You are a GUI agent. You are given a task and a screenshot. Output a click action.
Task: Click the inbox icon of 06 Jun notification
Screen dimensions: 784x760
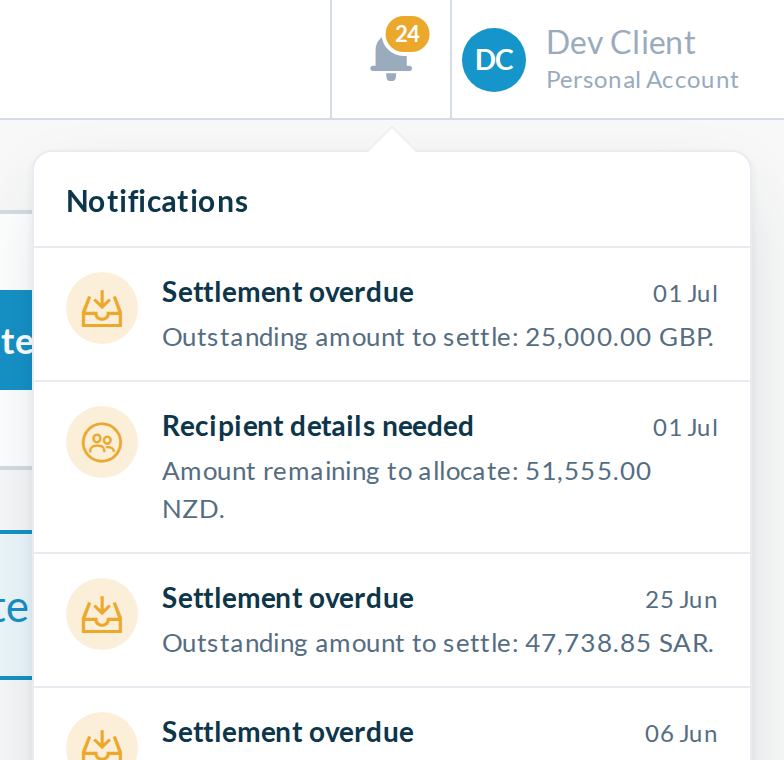pos(102,736)
